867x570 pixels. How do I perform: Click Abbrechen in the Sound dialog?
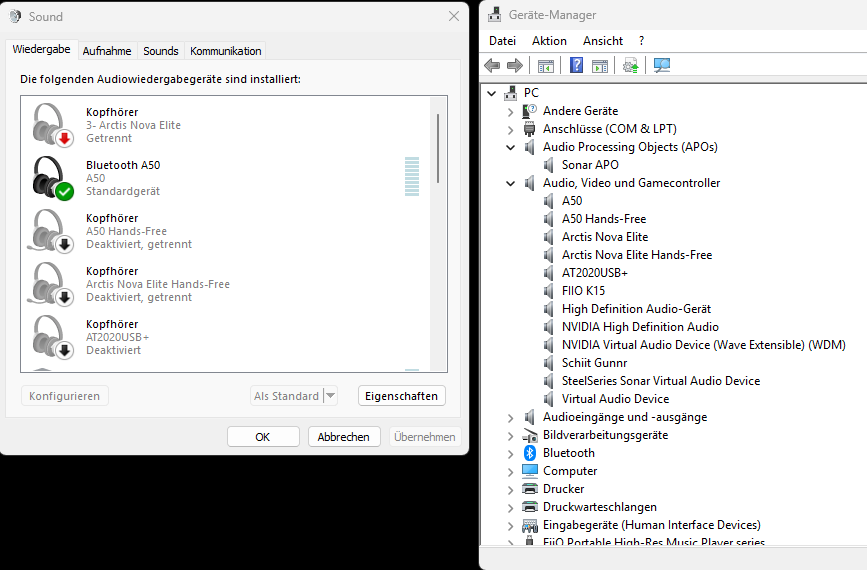(x=344, y=437)
